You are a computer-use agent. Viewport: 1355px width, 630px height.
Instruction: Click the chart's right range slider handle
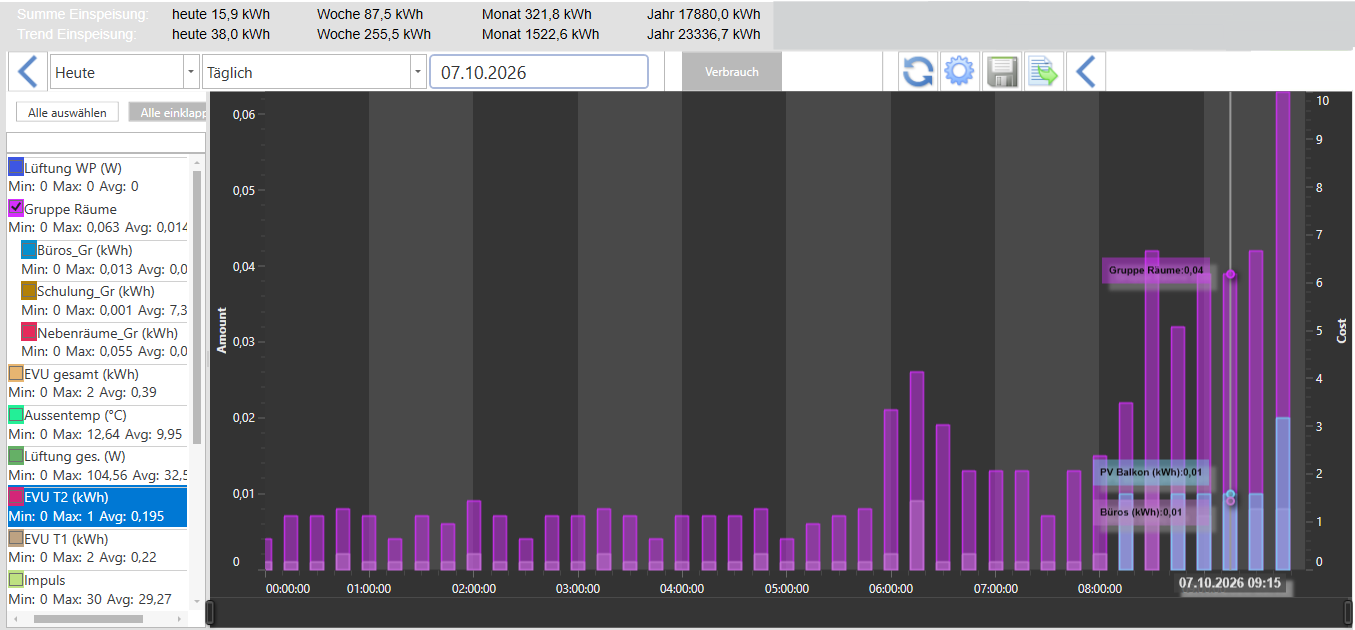tap(1350, 611)
